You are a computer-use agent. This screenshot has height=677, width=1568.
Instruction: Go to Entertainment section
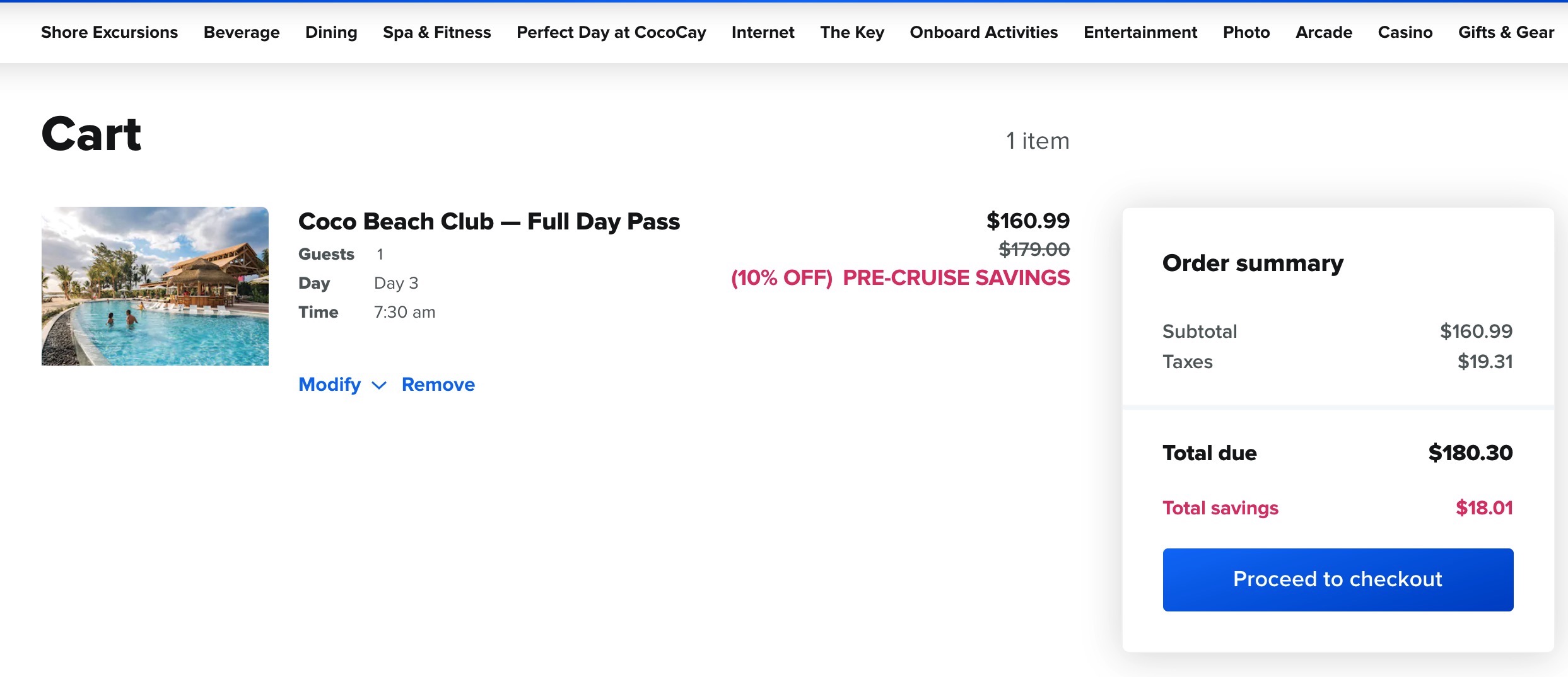1140,32
